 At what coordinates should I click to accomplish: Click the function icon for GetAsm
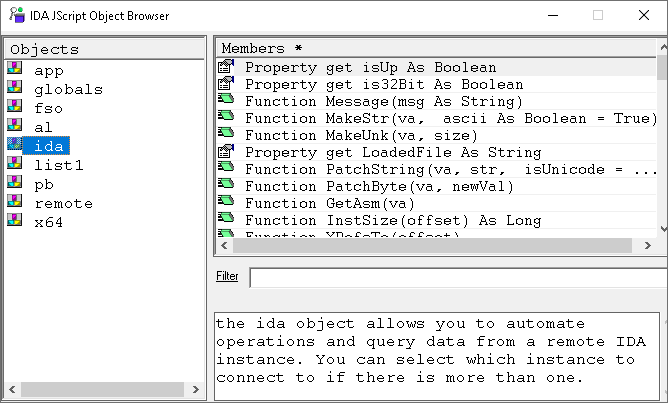coord(226,200)
